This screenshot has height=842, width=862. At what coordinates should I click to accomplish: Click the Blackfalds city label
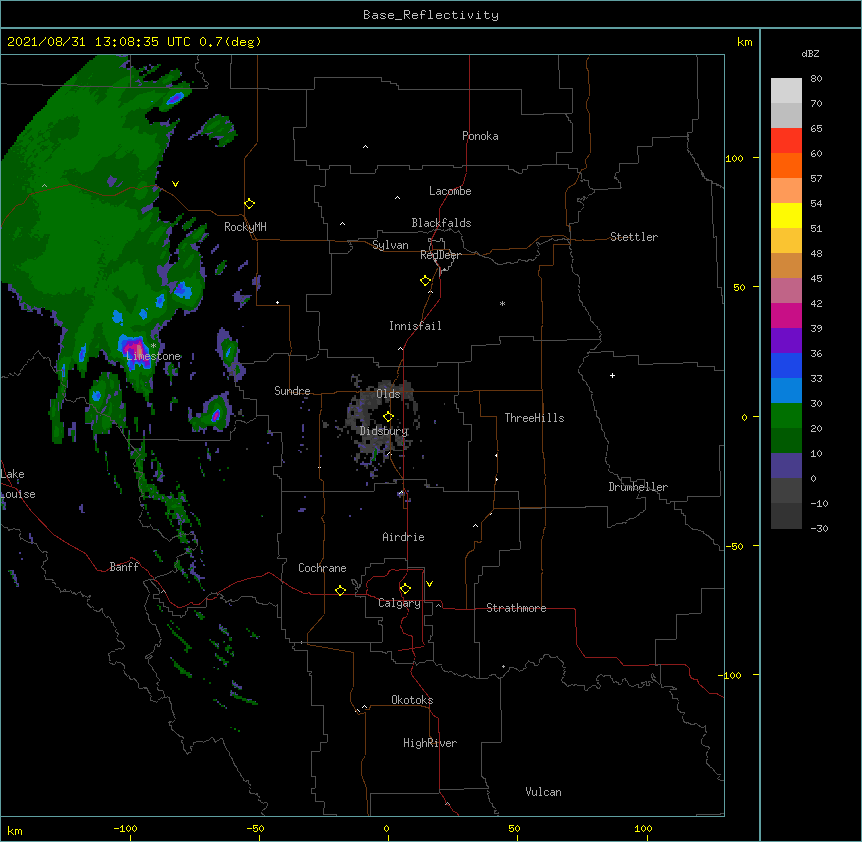(441, 223)
